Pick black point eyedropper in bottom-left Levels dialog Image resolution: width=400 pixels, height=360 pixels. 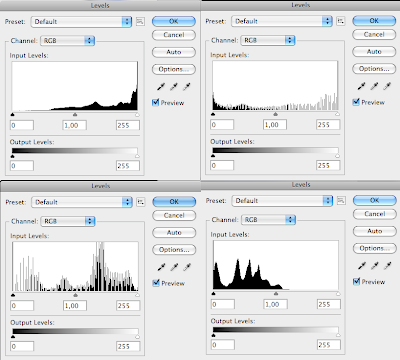click(x=162, y=267)
